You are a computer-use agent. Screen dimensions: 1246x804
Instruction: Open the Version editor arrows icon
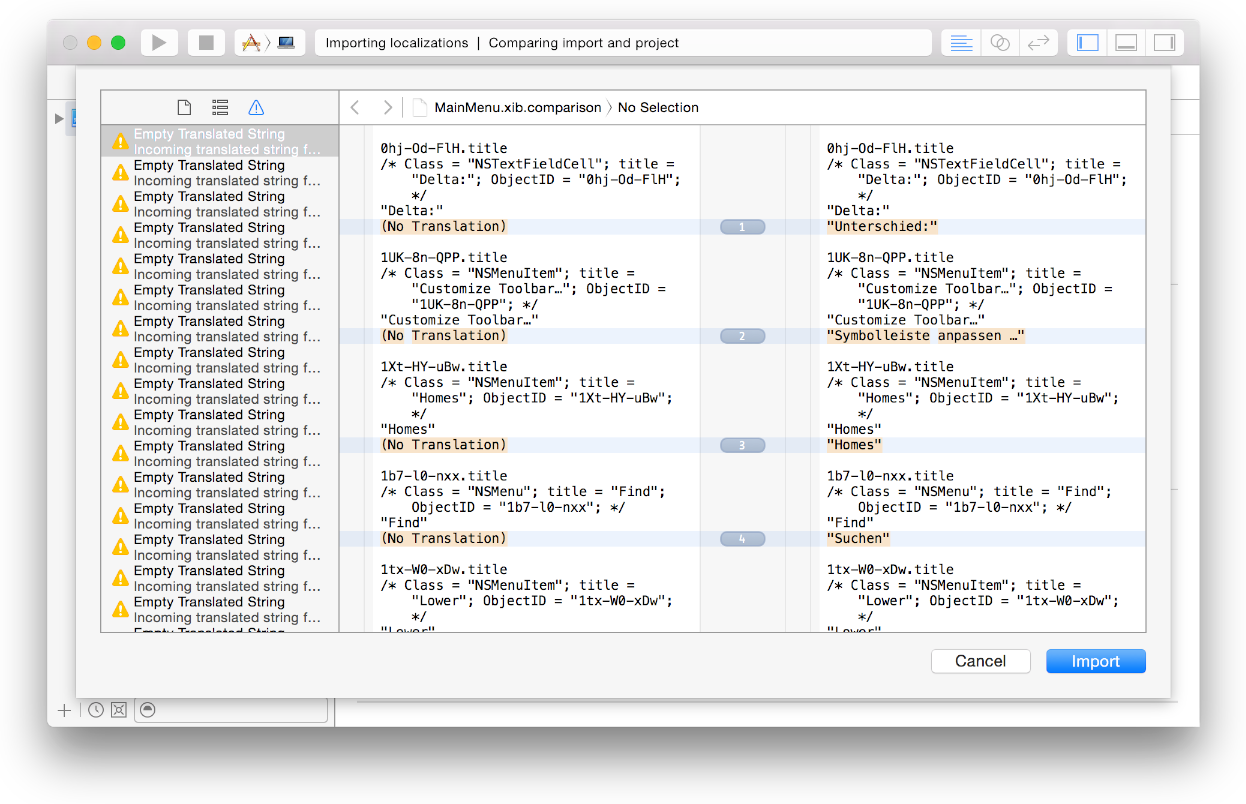point(1038,43)
